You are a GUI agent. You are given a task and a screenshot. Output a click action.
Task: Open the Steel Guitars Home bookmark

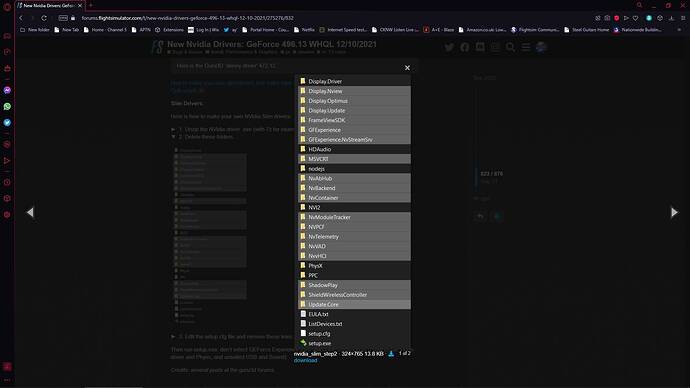tap(587, 30)
